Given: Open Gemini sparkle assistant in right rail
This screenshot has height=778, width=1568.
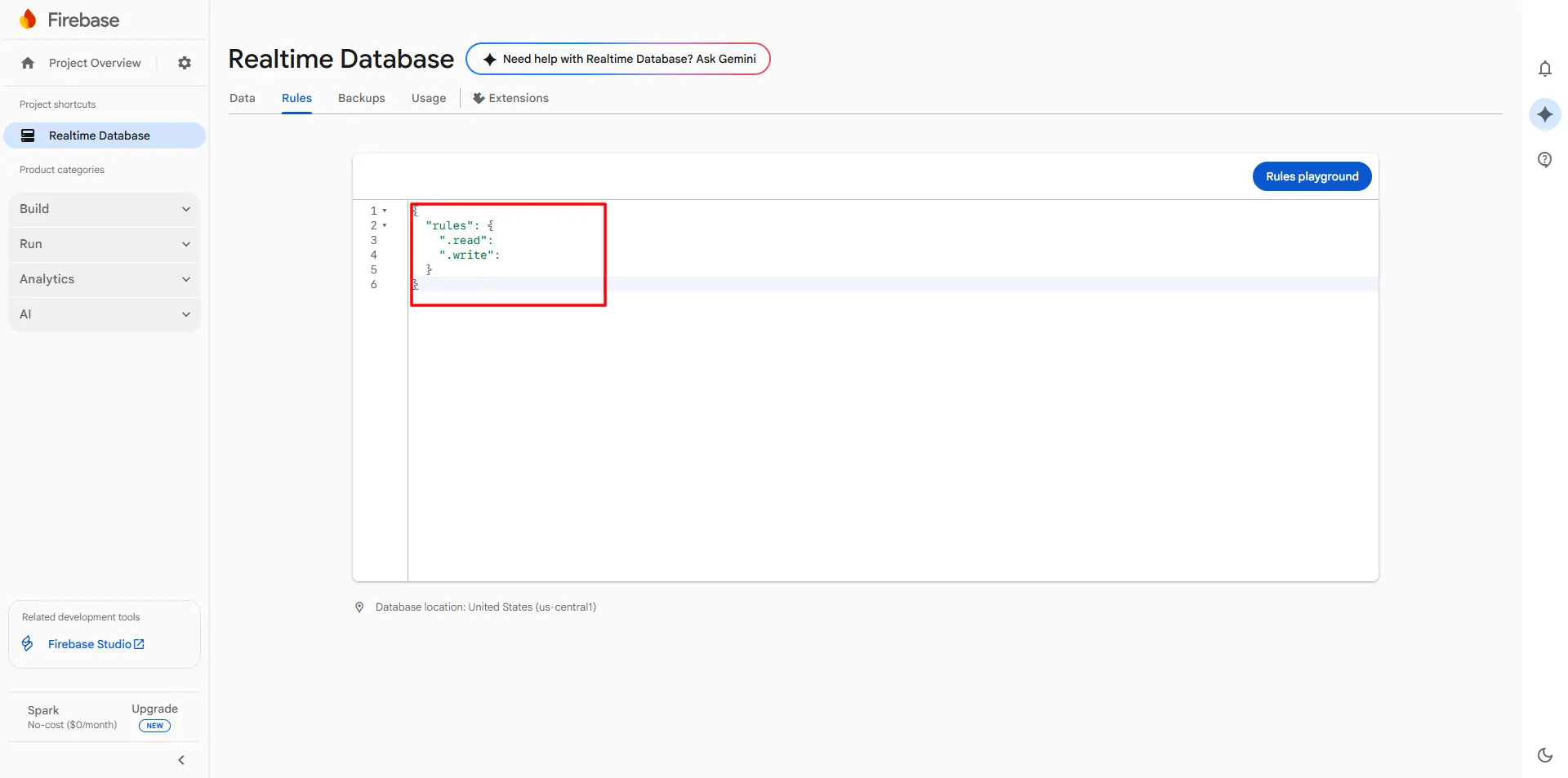Looking at the screenshot, I should coord(1544,114).
